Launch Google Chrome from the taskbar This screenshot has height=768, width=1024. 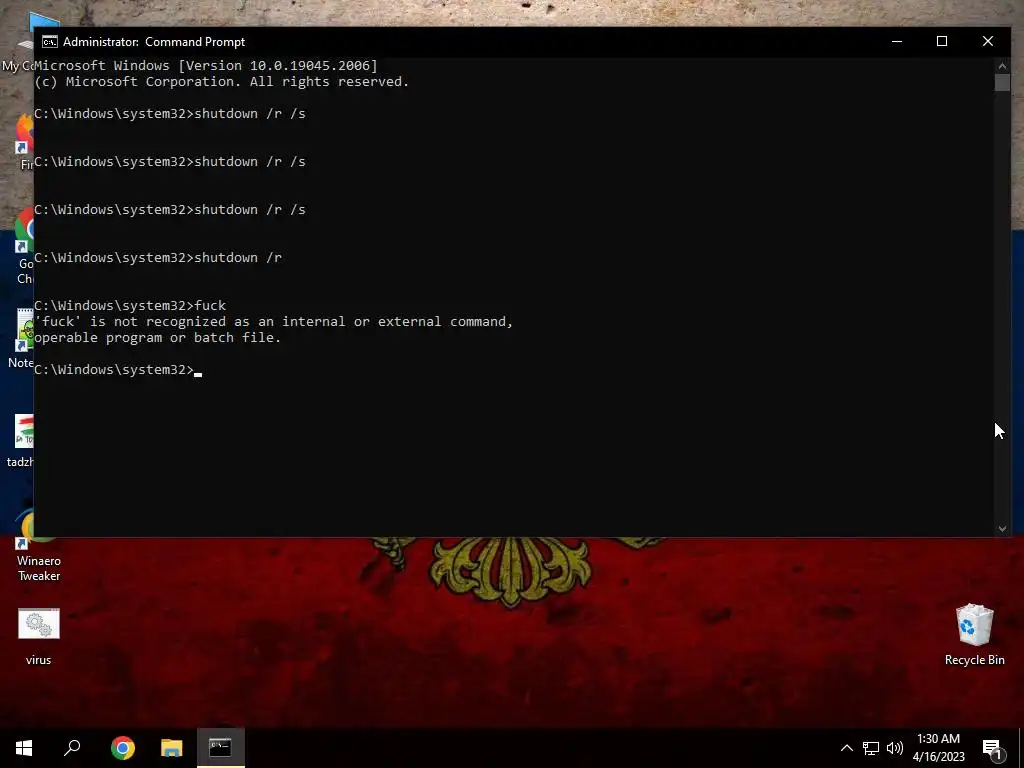point(123,748)
